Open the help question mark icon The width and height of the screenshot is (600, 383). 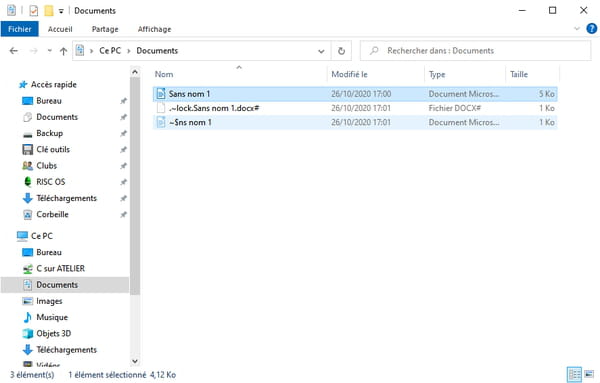pos(592,29)
